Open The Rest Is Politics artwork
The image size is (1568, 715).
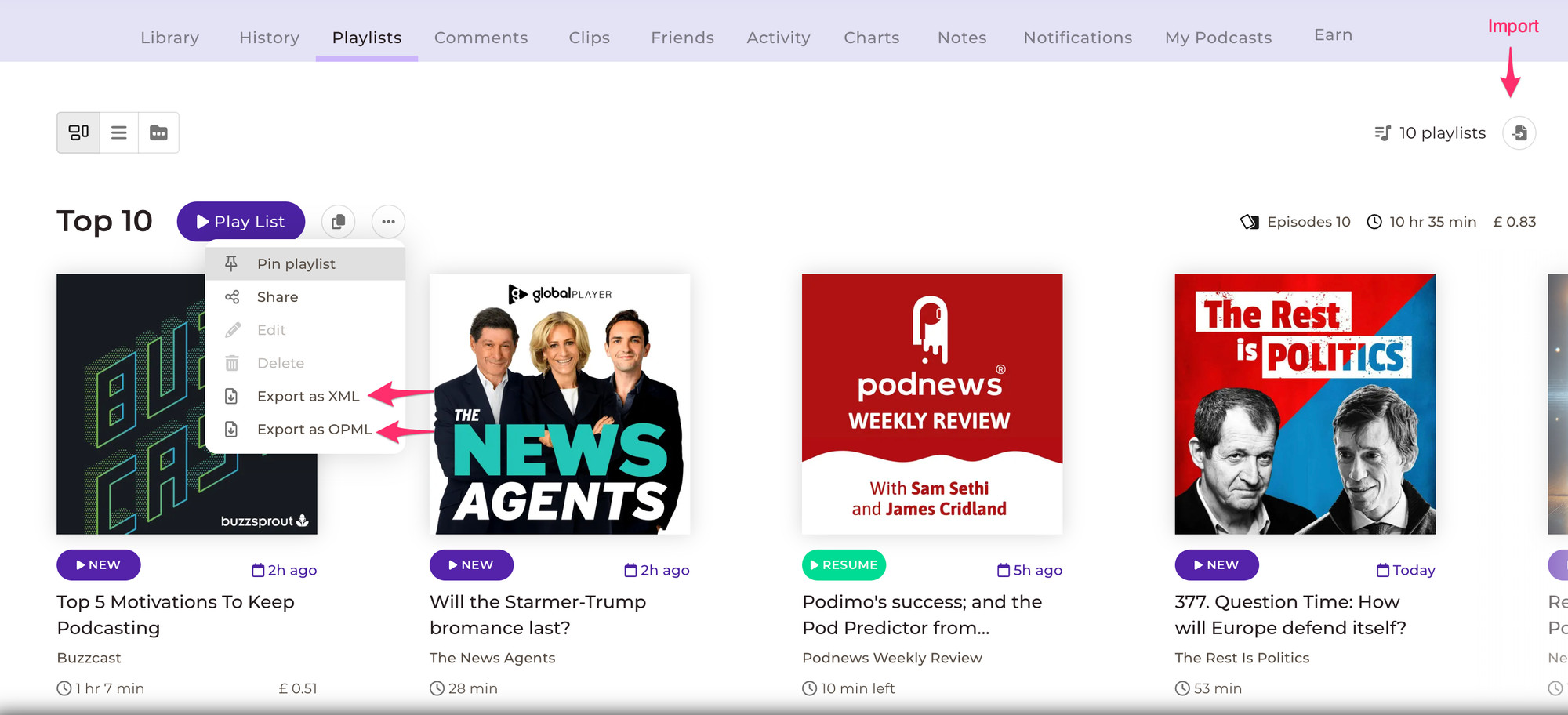1305,404
